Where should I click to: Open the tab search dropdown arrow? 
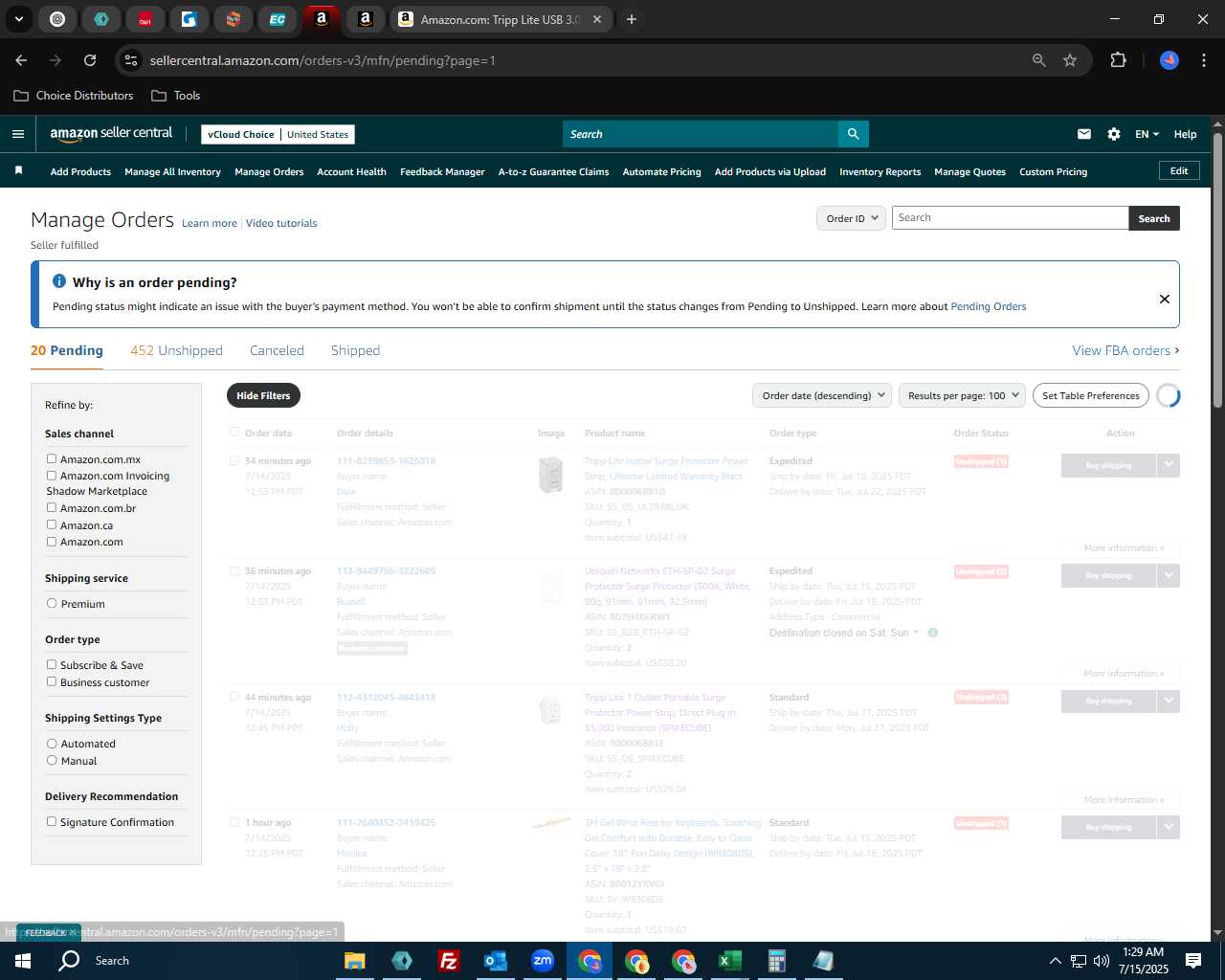tap(18, 19)
